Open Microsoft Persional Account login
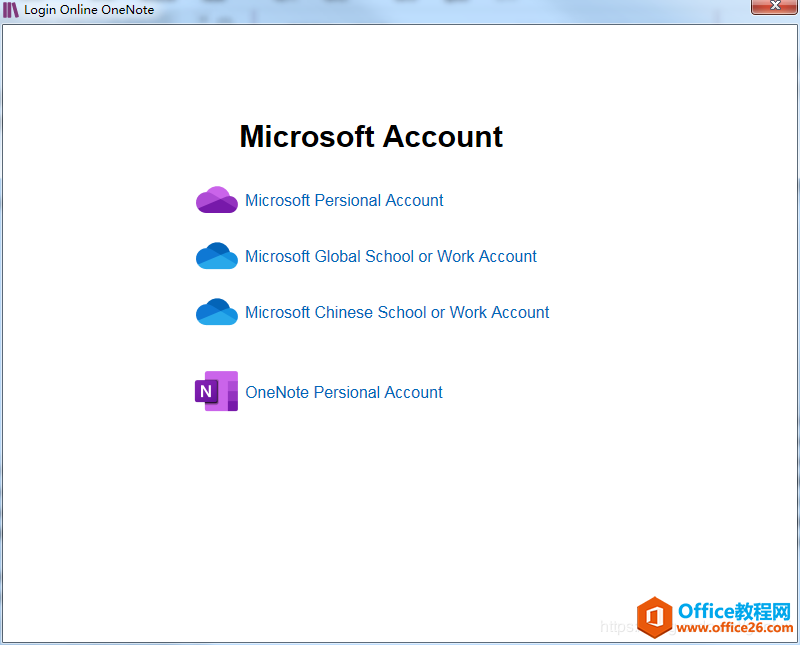This screenshot has width=800, height=645. 344,200
